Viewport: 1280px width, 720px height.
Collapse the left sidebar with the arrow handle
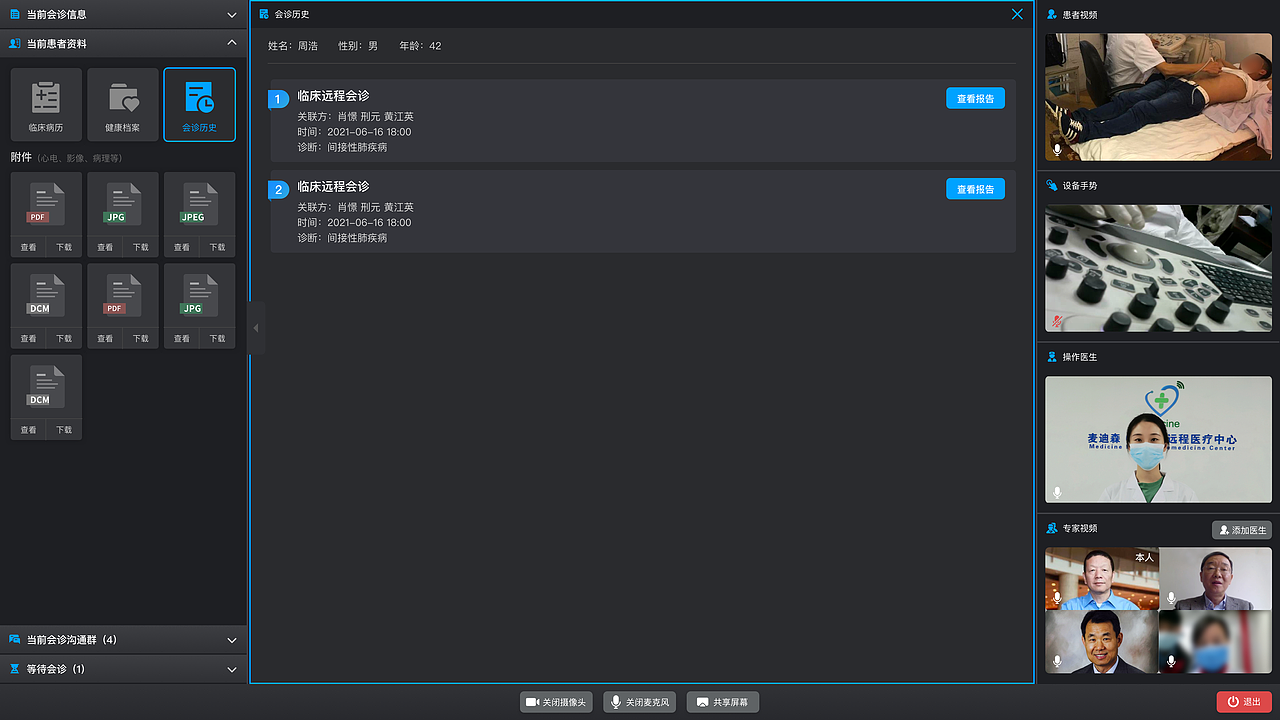[256, 328]
